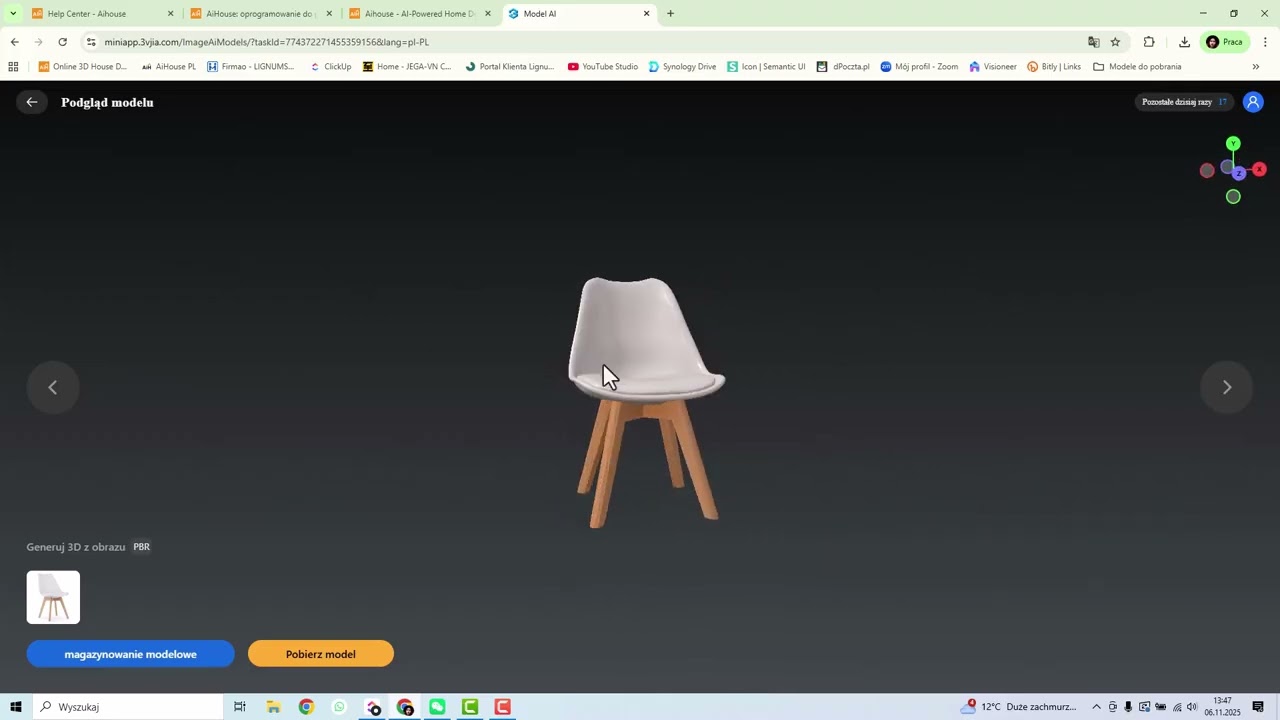Open Task View on the taskbar
The height and width of the screenshot is (720, 1280).
pos(240,707)
